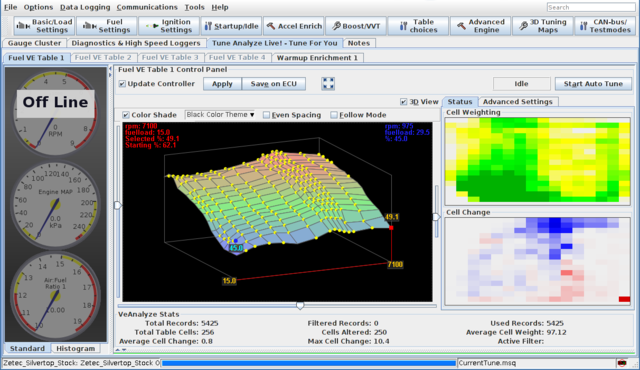Open the 3D Tuning Maps toolbar button

coord(542,26)
